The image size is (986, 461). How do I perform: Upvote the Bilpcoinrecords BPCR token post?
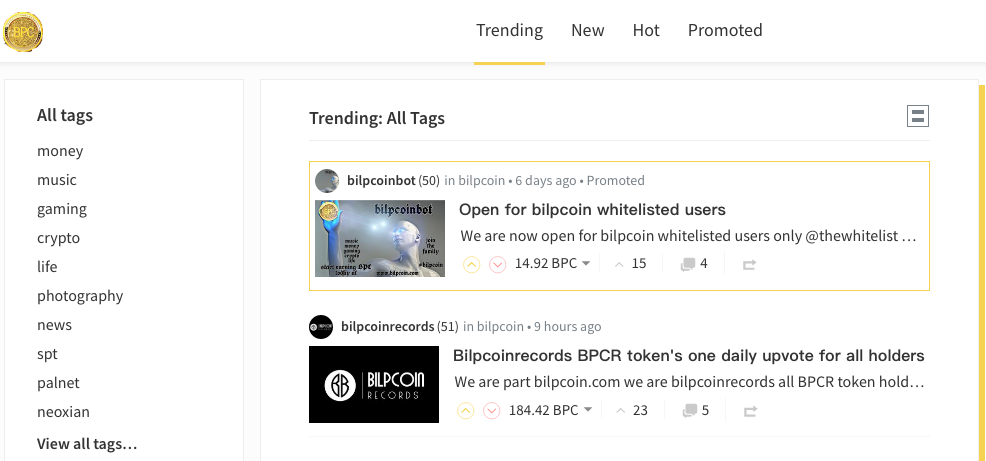(465, 411)
